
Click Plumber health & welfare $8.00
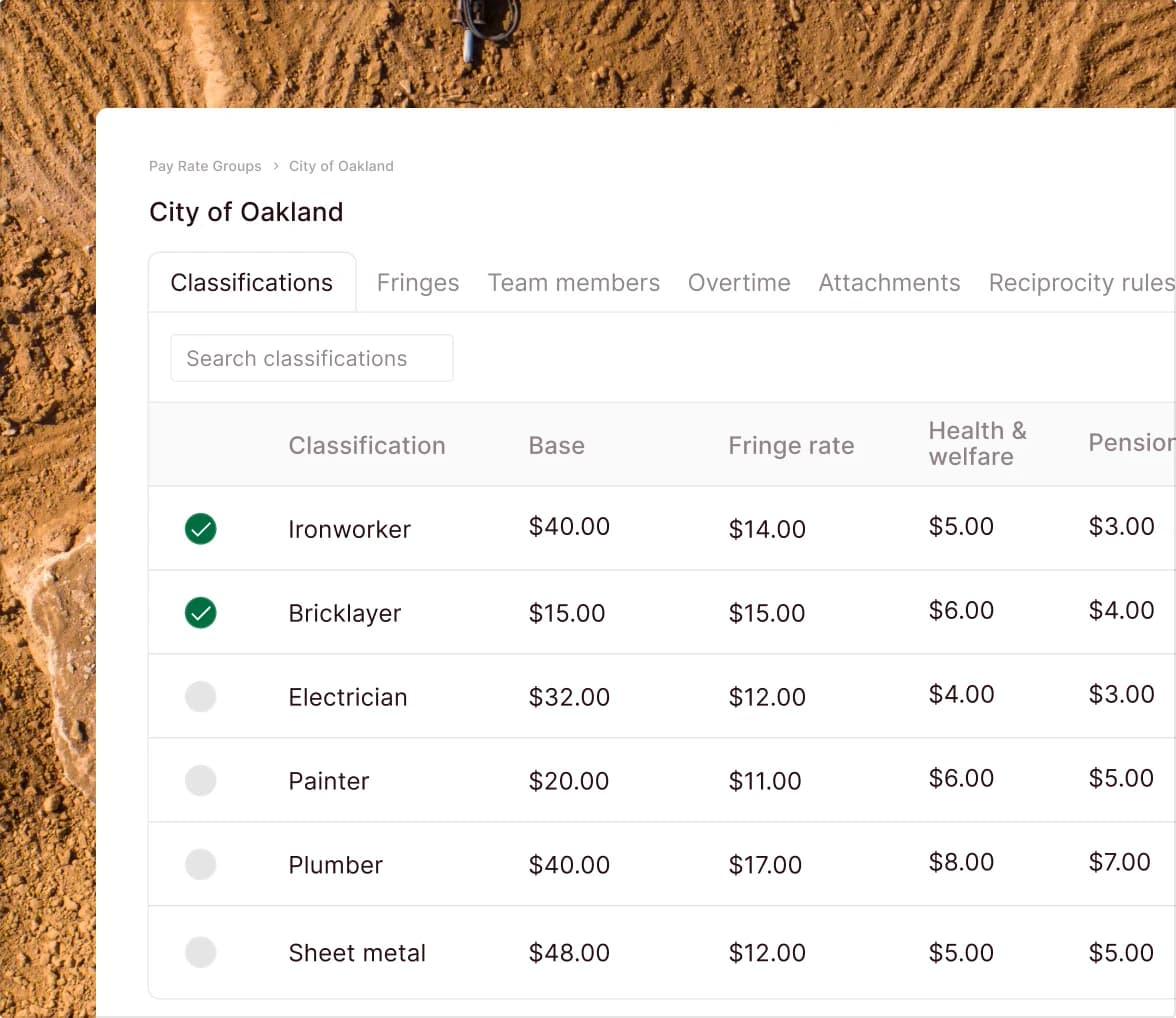click(x=962, y=863)
